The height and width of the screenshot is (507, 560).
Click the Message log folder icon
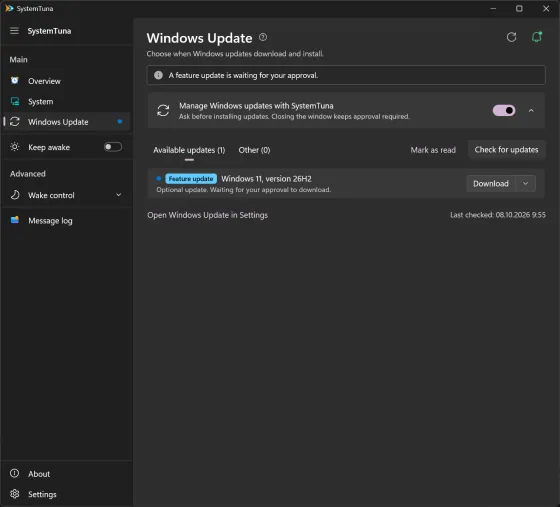(x=15, y=220)
